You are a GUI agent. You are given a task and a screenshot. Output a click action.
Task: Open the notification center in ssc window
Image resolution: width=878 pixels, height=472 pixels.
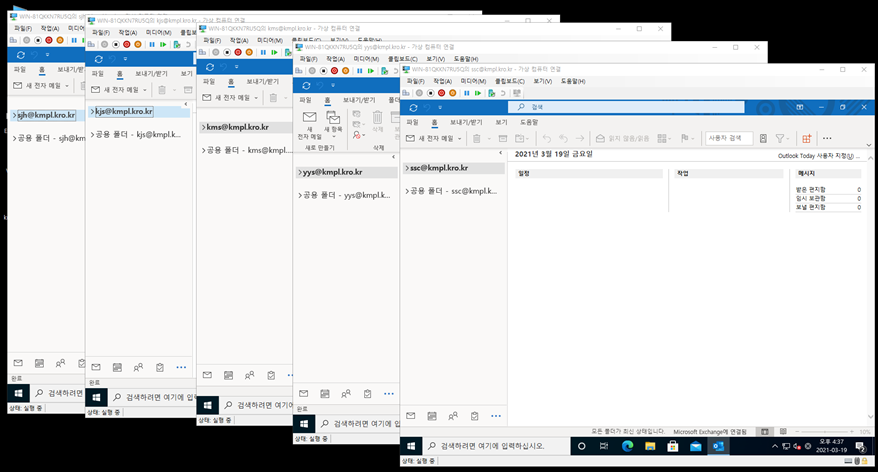click(x=860, y=446)
